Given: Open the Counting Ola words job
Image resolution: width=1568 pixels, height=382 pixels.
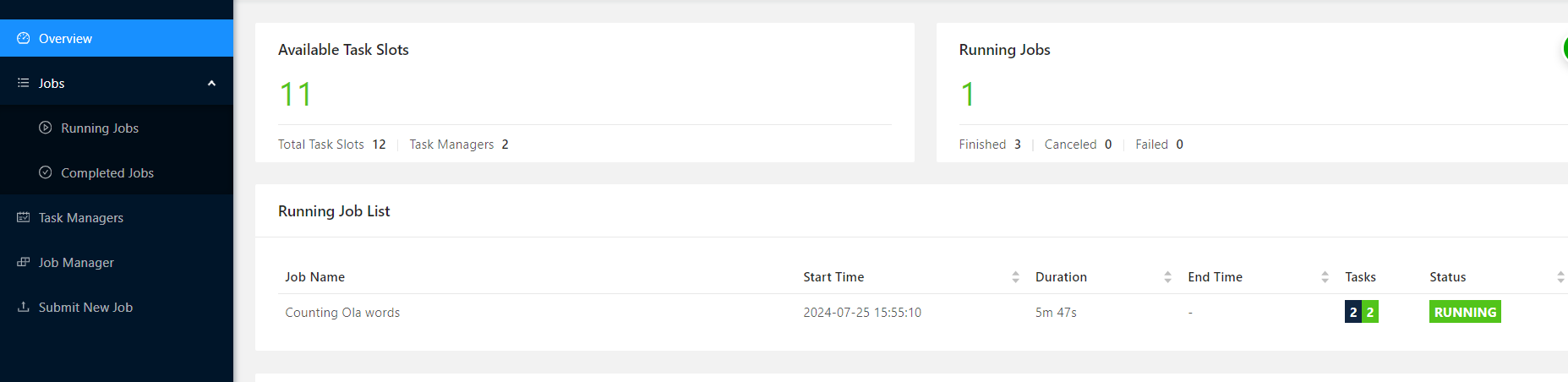Looking at the screenshot, I should pyautogui.click(x=342, y=313).
